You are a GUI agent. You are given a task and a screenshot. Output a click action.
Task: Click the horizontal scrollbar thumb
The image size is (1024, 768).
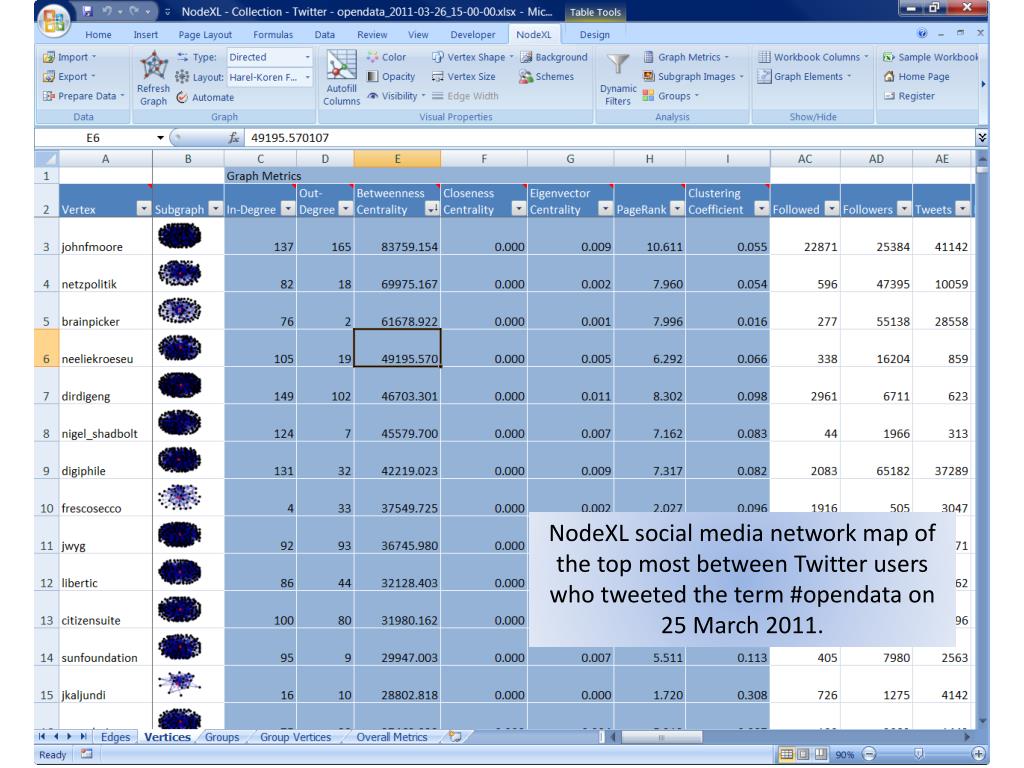coord(661,737)
